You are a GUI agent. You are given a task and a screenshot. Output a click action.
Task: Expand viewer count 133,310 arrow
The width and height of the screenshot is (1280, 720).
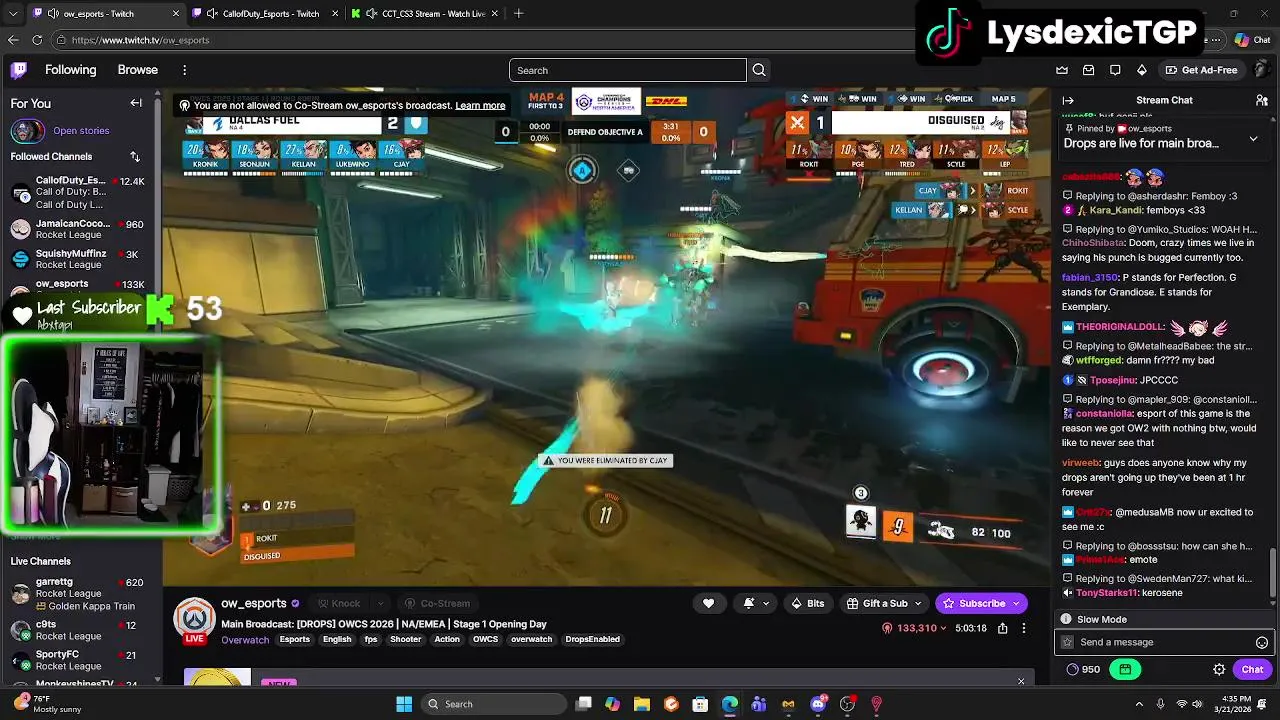(x=943, y=628)
